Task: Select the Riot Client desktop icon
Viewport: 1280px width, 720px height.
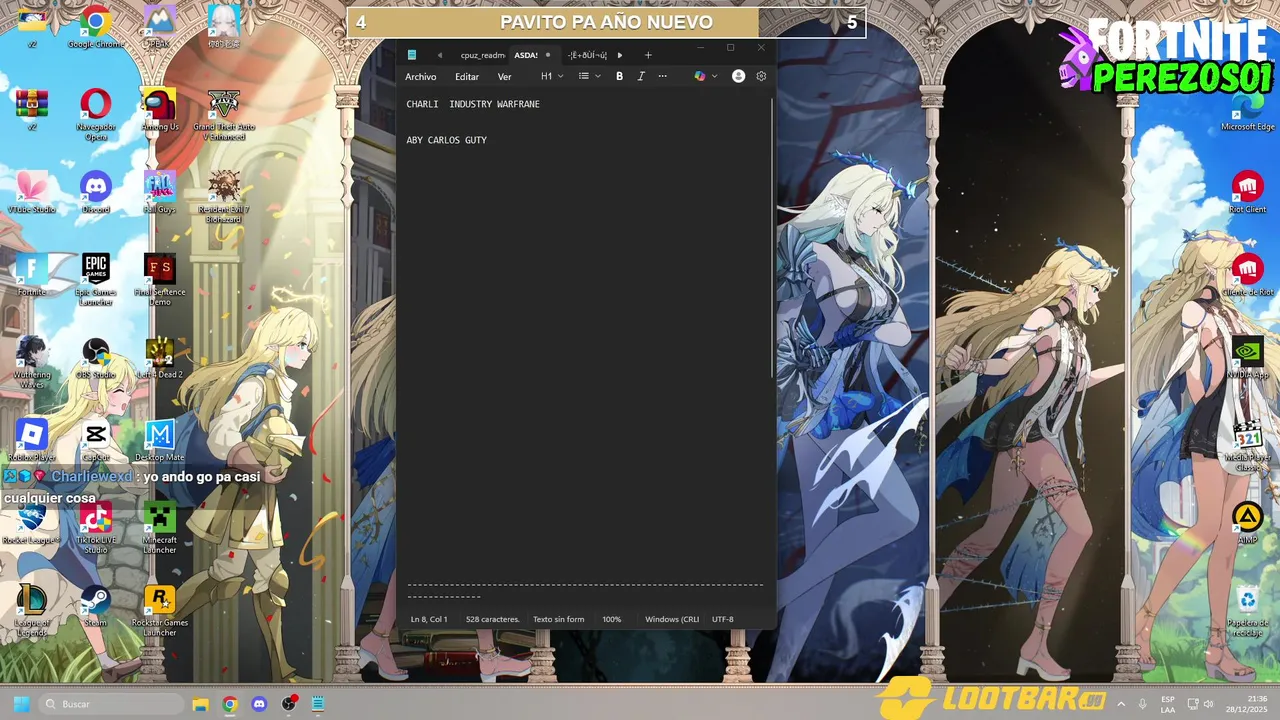Action: pos(1248,192)
